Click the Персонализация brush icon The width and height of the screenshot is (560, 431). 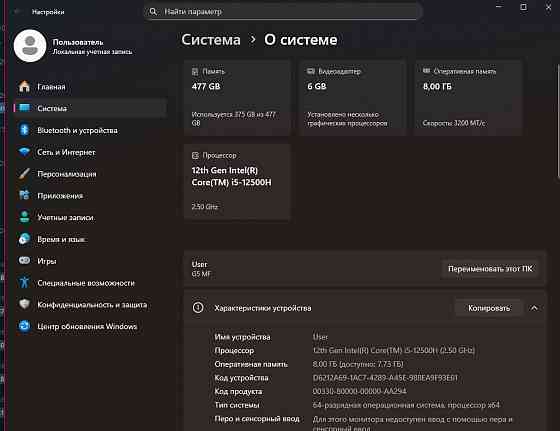coord(24,174)
